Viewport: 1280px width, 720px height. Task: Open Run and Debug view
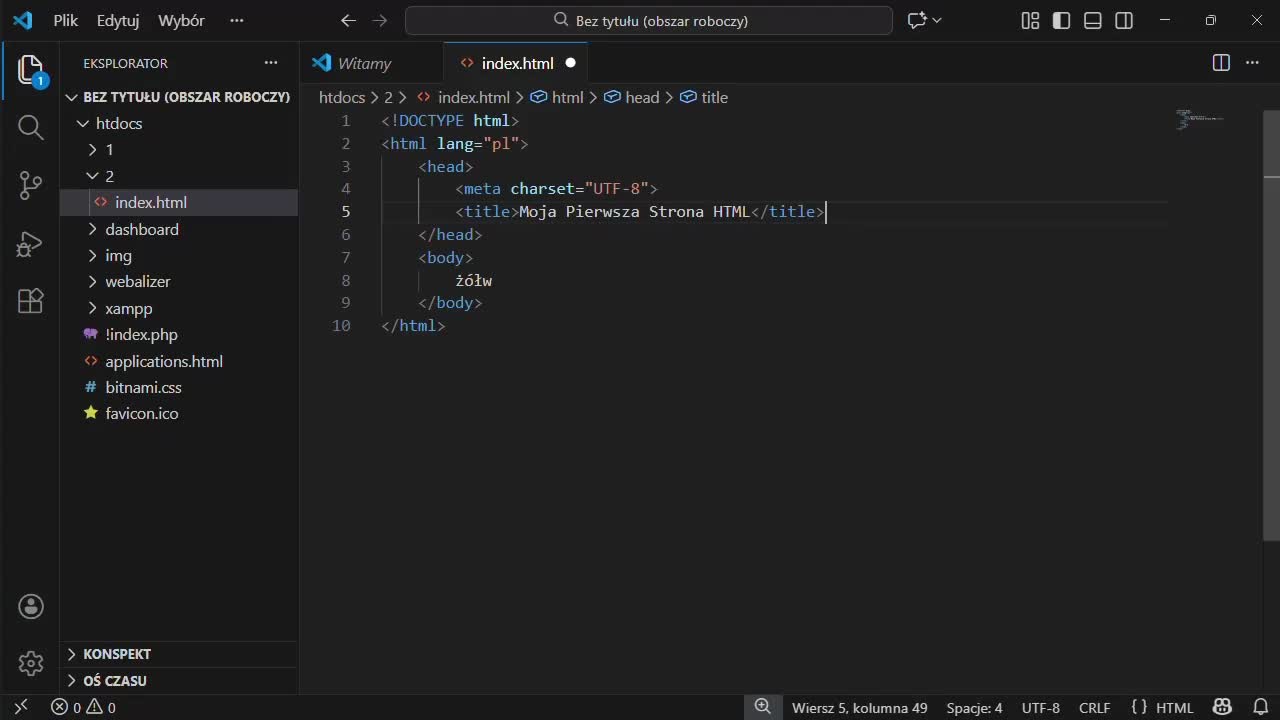[30, 243]
